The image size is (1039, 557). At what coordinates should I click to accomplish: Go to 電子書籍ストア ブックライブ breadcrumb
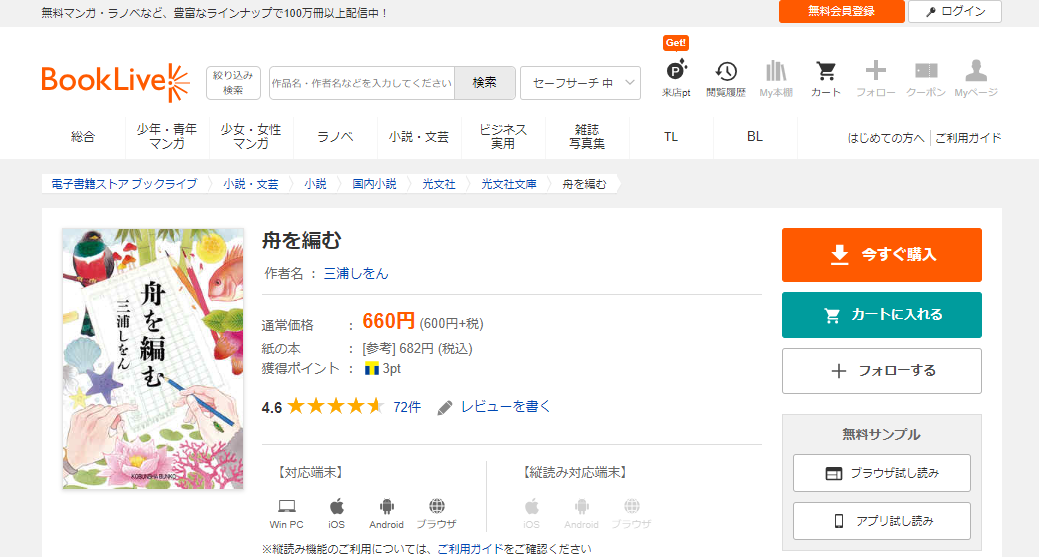point(124,184)
